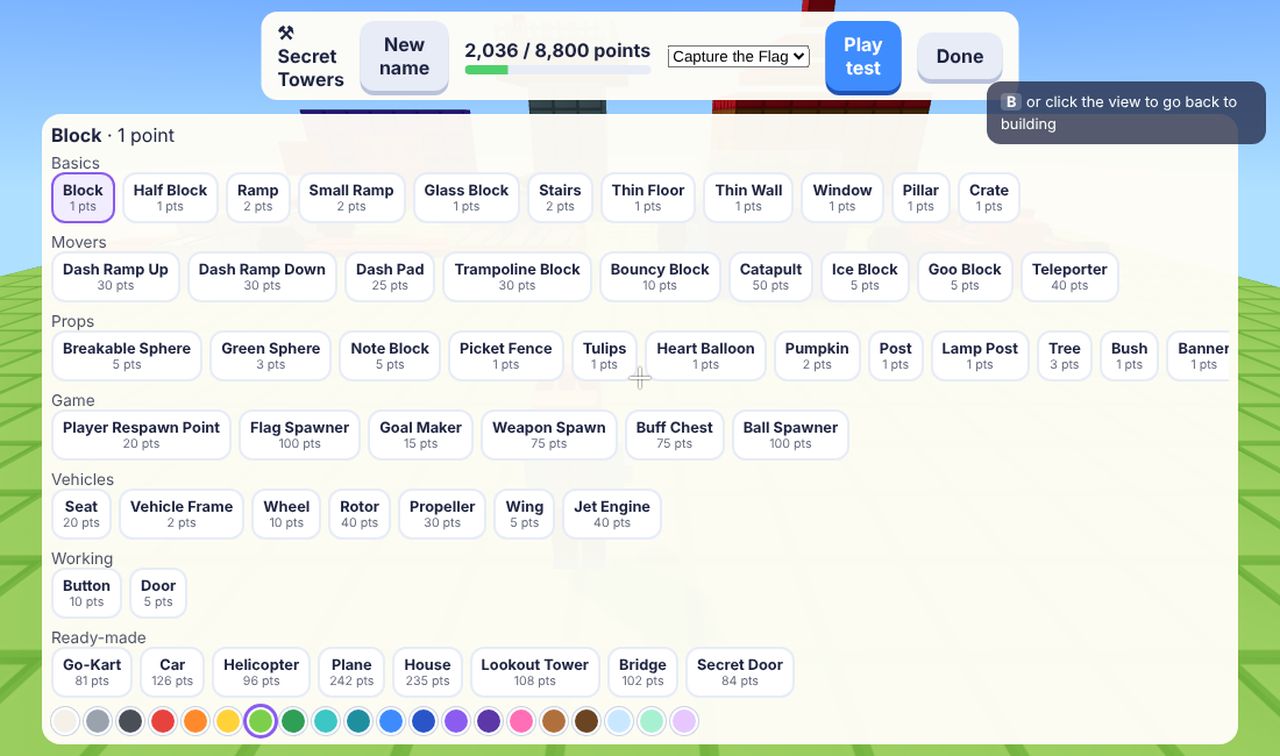Select the ready-made Secret Door
The image size is (1280, 756).
[740, 671]
